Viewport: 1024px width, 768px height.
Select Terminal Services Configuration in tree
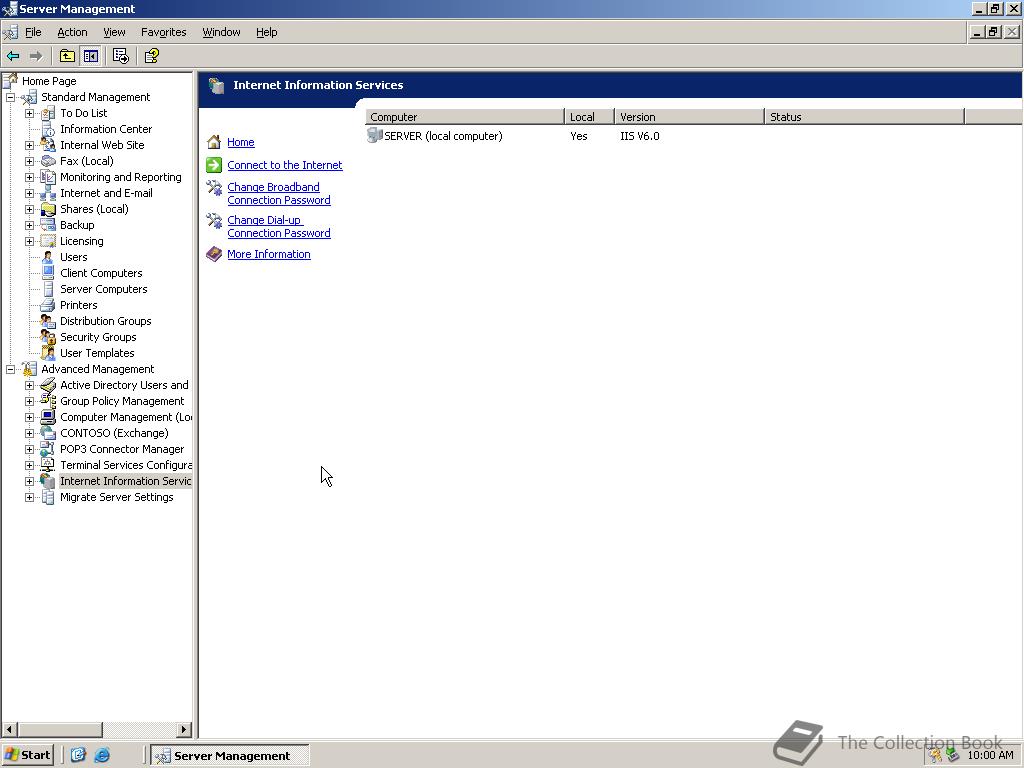click(x=126, y=465)
